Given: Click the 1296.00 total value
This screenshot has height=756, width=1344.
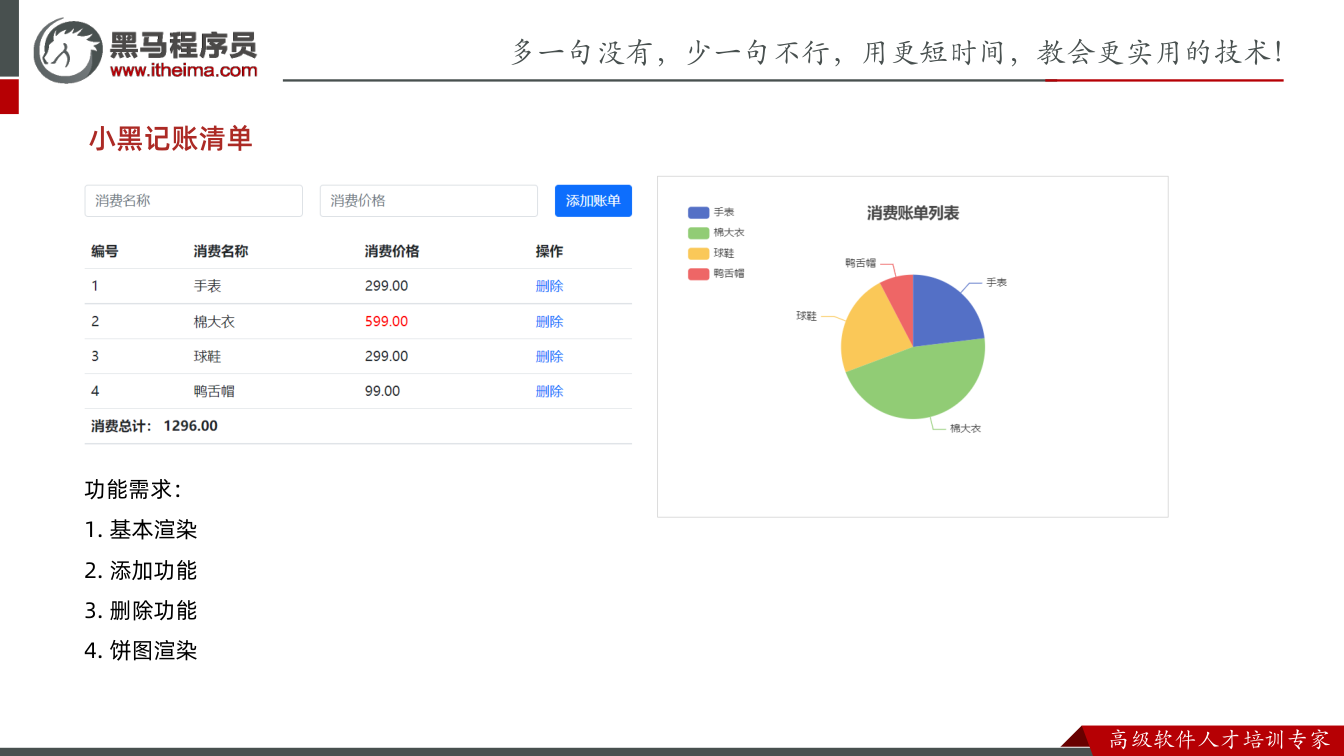Looking at the screenshot, I should coord(190,426).
